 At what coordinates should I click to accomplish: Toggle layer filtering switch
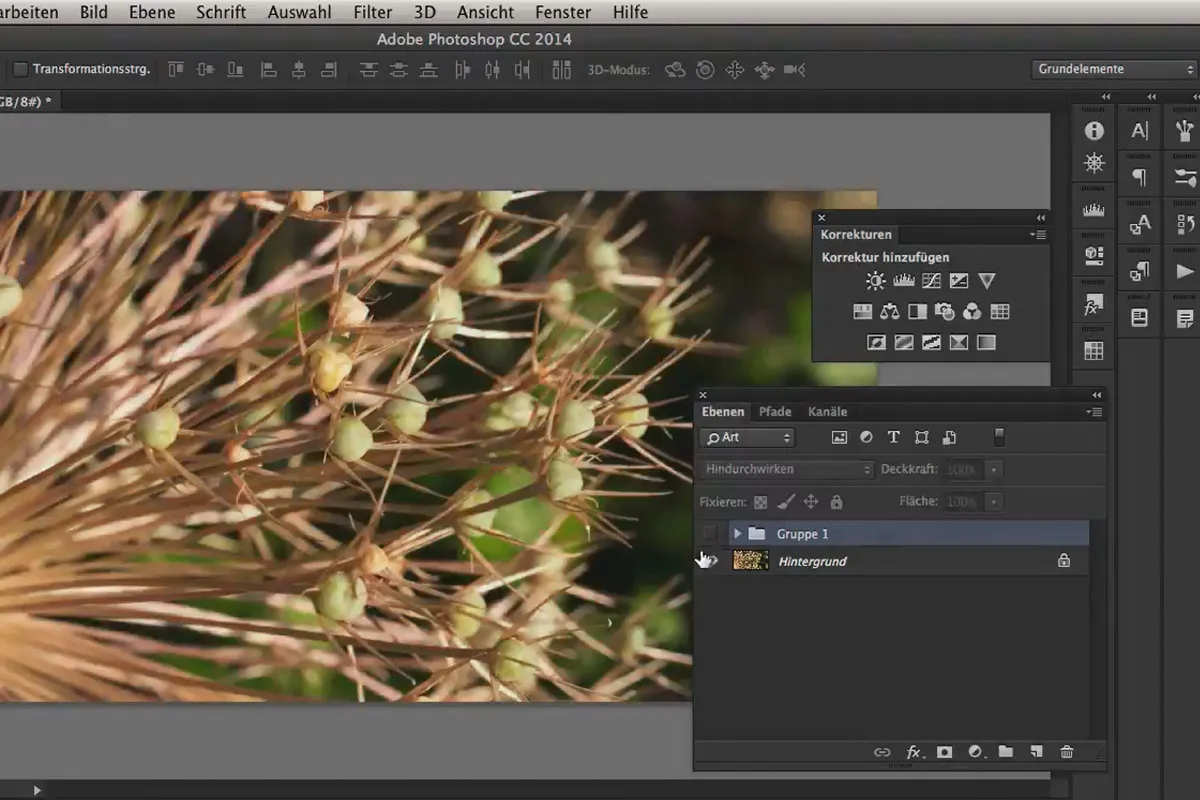pos(998,437)
